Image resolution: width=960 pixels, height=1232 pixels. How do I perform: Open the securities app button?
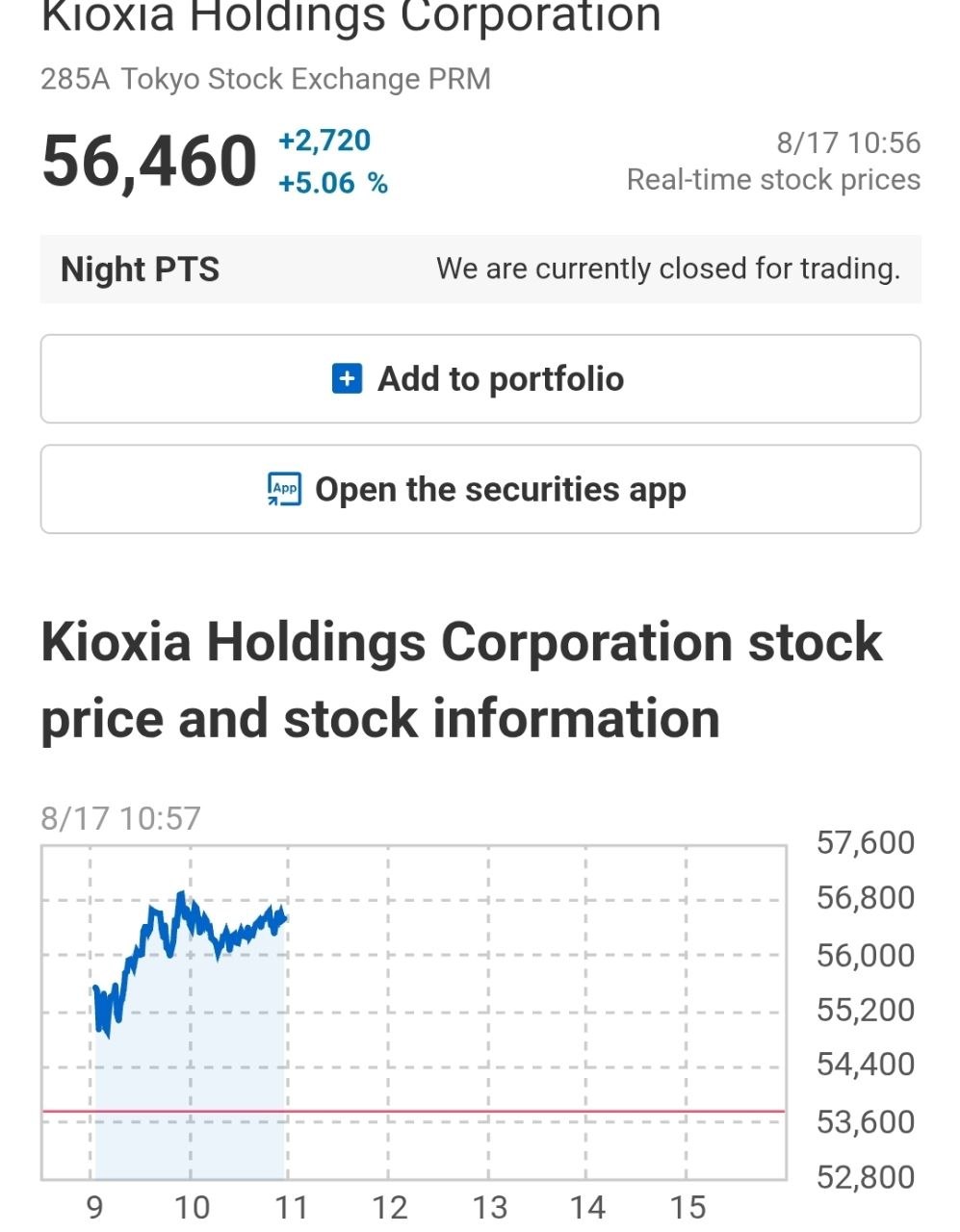point(480,489)
